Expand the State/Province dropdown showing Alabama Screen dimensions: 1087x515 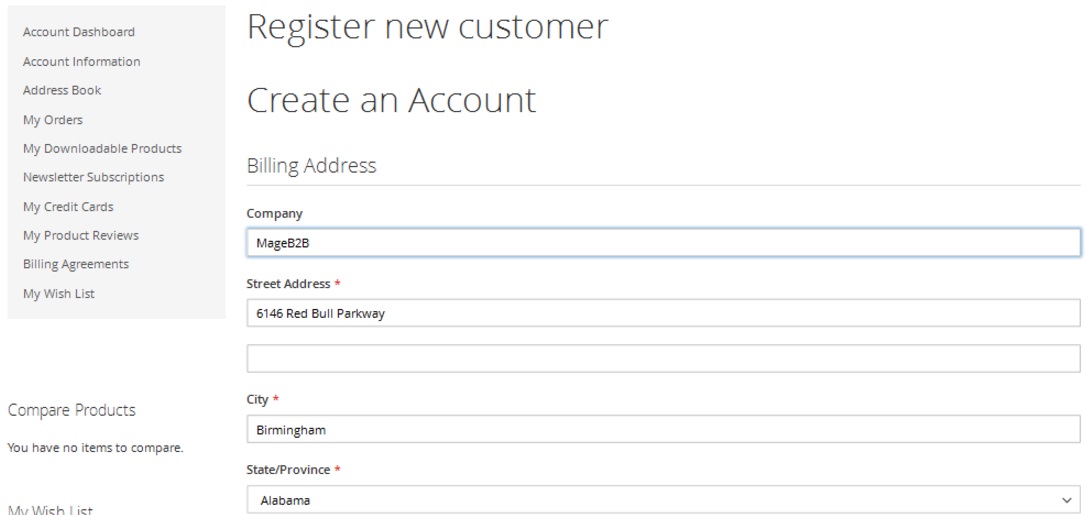click(663, 499)
